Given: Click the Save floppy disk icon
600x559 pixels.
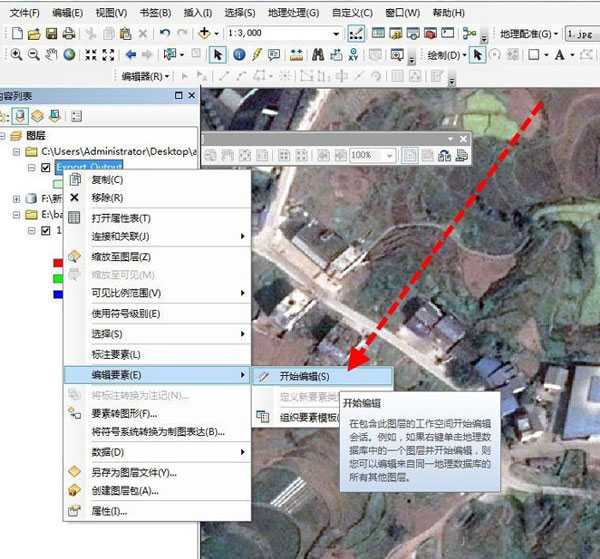Looking at the screenshot, I should (50, 33).
